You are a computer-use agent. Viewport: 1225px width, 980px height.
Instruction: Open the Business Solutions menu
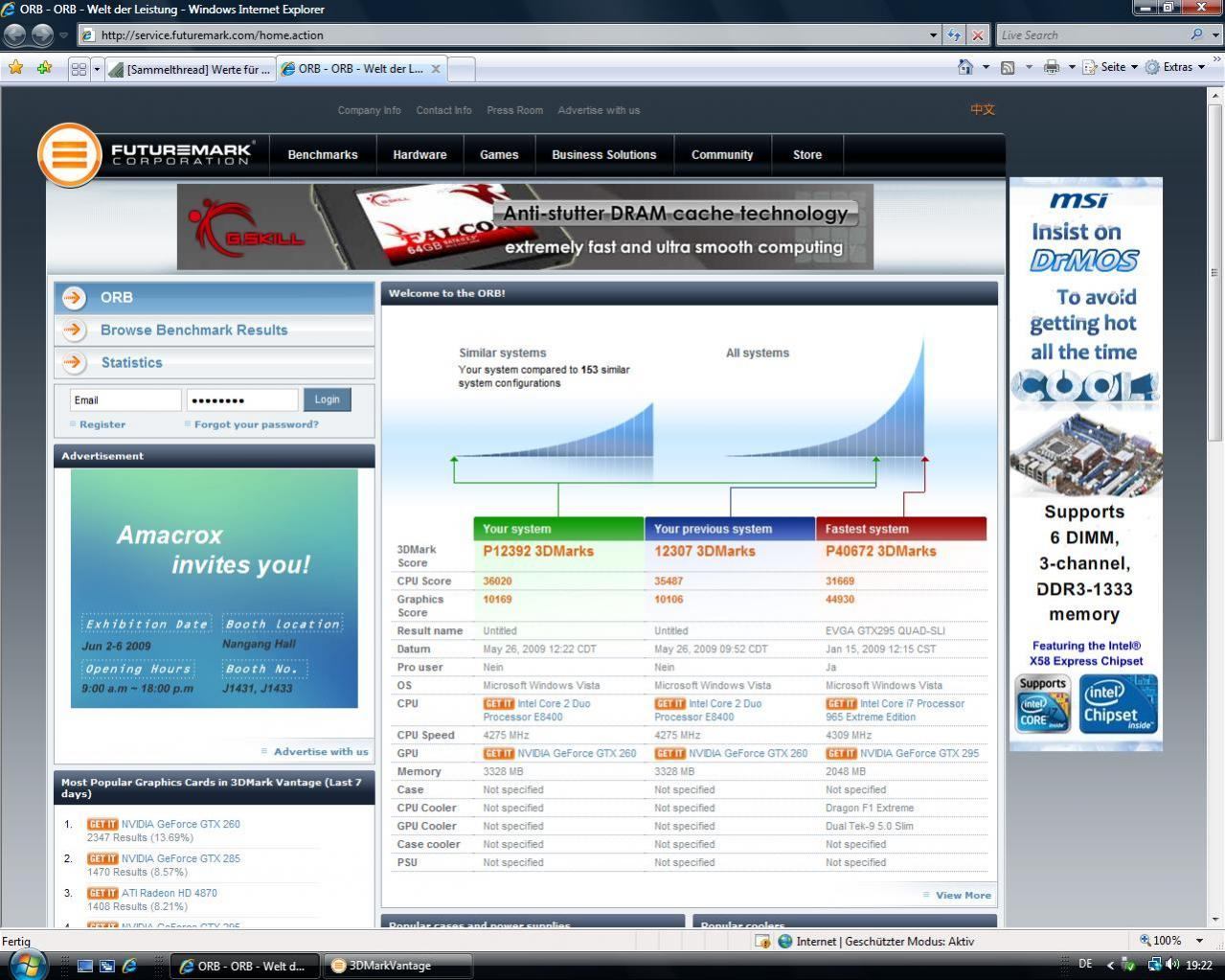tap(604, 154)
